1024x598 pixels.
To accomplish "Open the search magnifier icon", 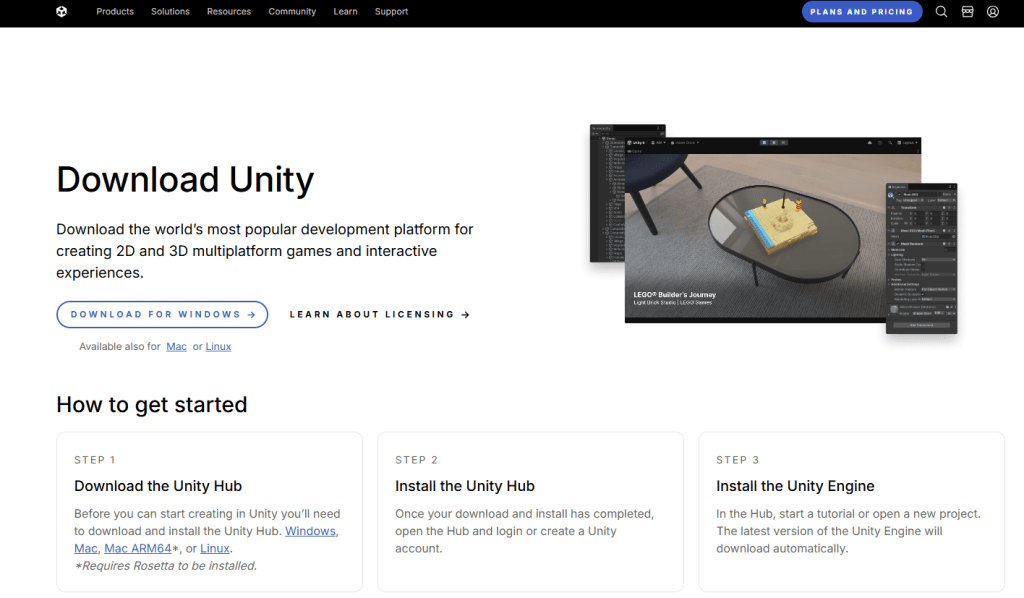I will (941, 12).
